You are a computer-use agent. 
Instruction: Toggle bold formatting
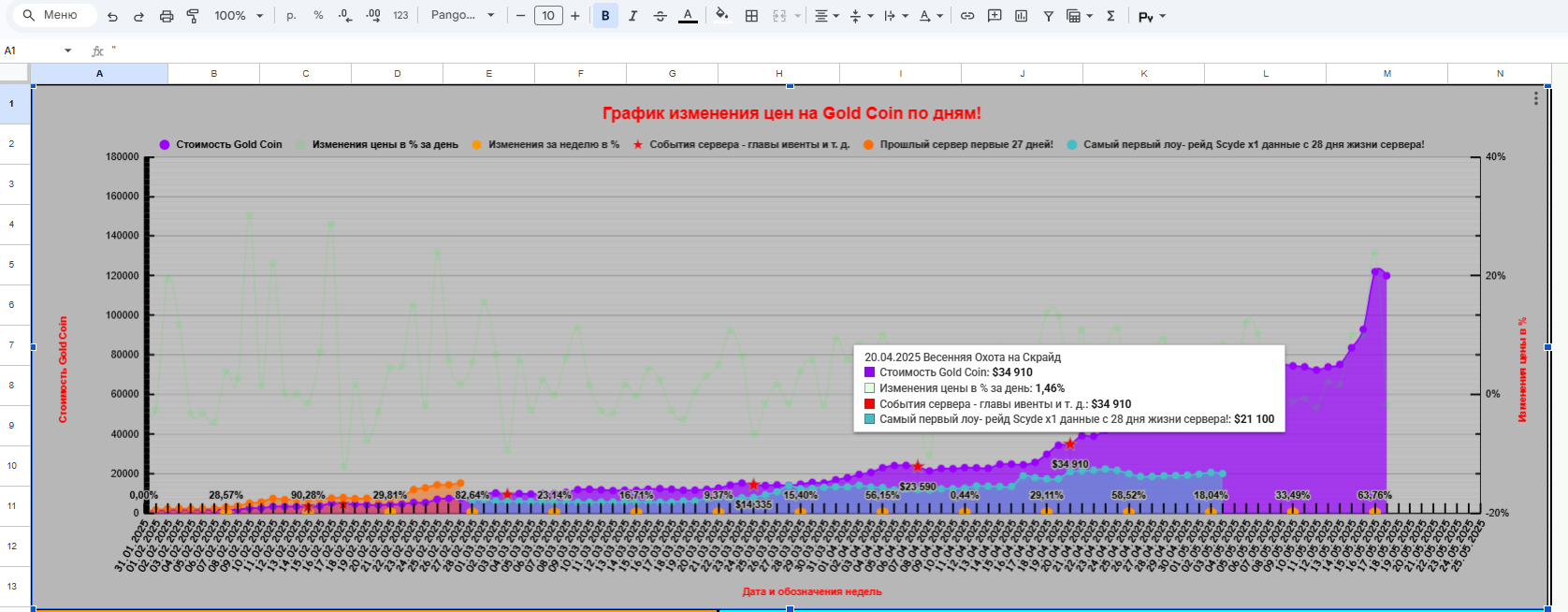[x=605, y=16]
